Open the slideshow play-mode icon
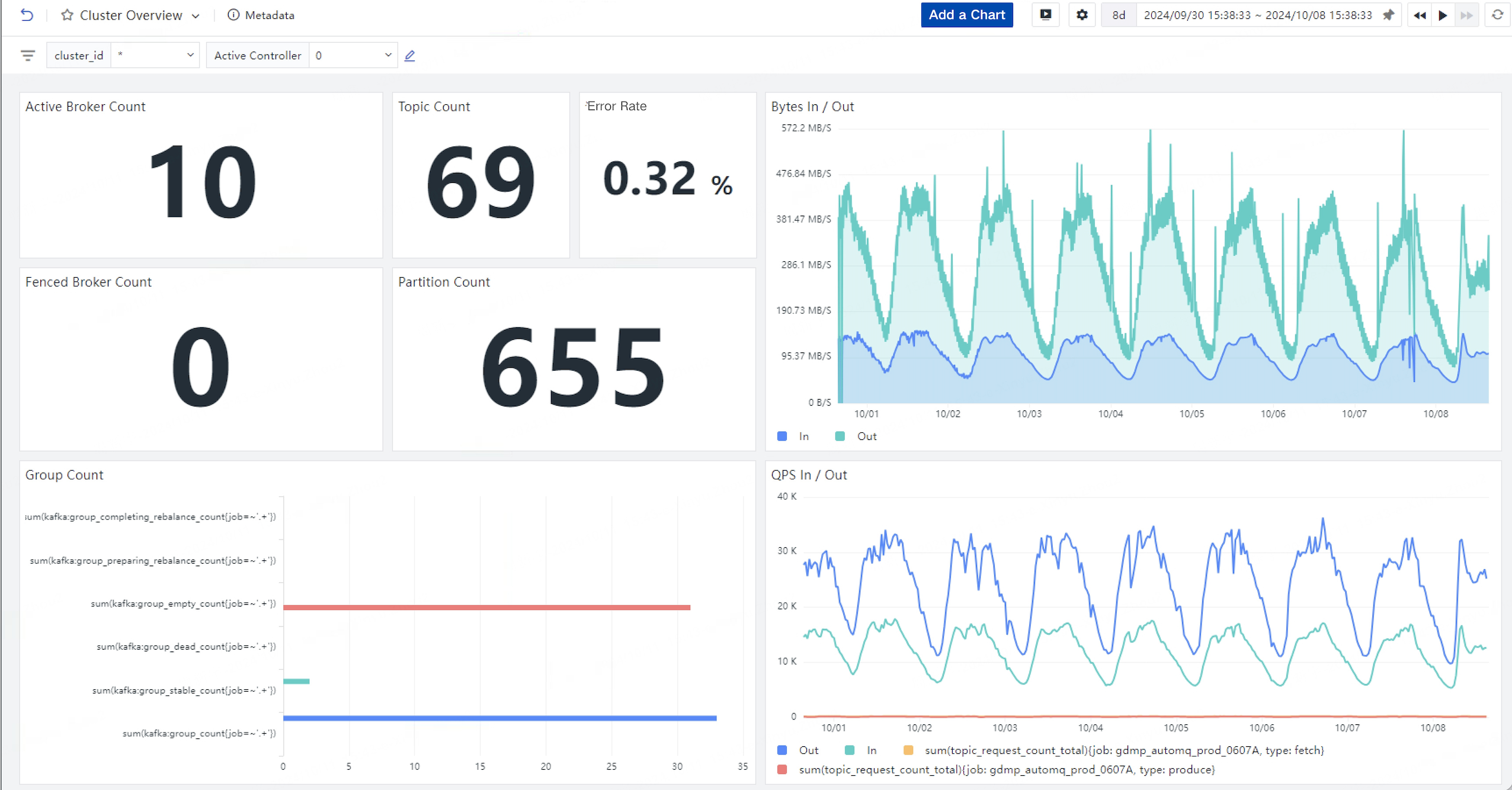Screen dimensions: 1512x790 1046,15
